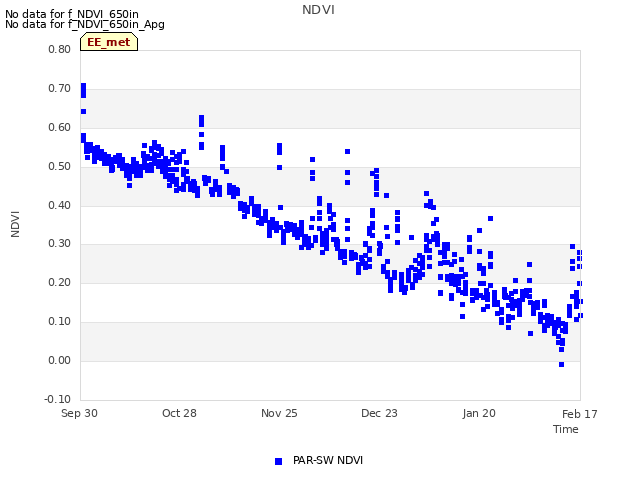Click the Dec 23 date tick label

point(379,413)
